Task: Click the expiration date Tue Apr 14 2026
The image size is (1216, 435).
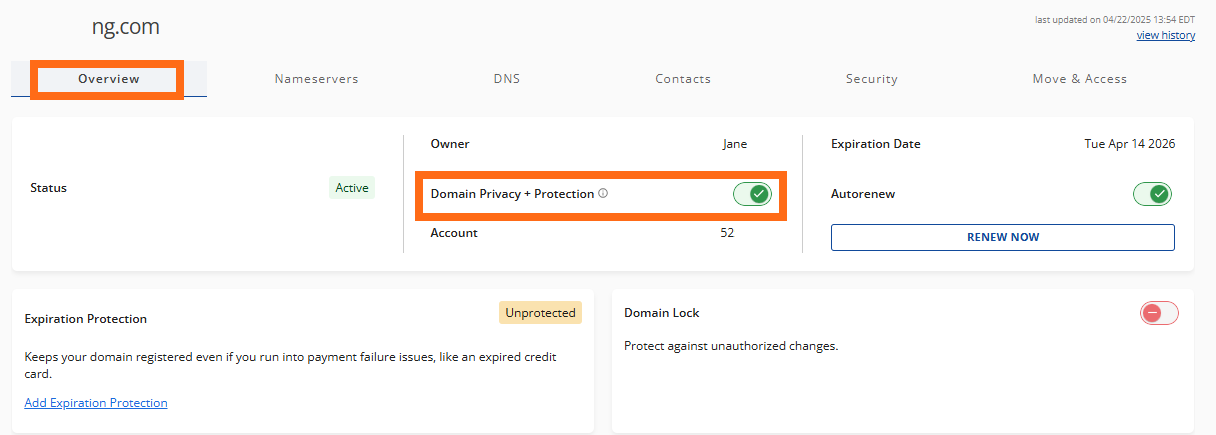Action: pyautogui.click(x=1130, y=144)
